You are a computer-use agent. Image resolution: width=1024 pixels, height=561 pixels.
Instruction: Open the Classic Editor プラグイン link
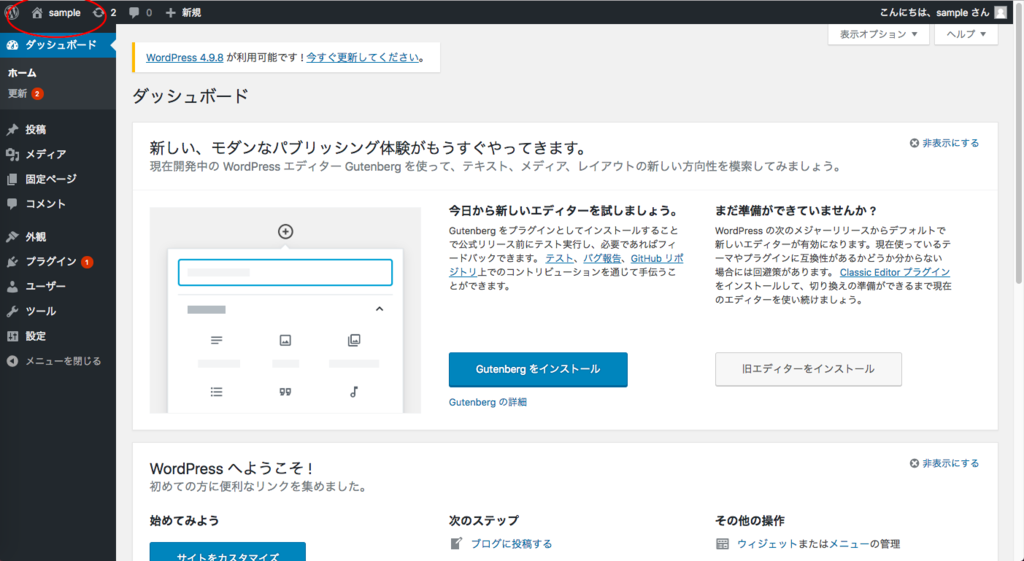[x=895, y=272]
